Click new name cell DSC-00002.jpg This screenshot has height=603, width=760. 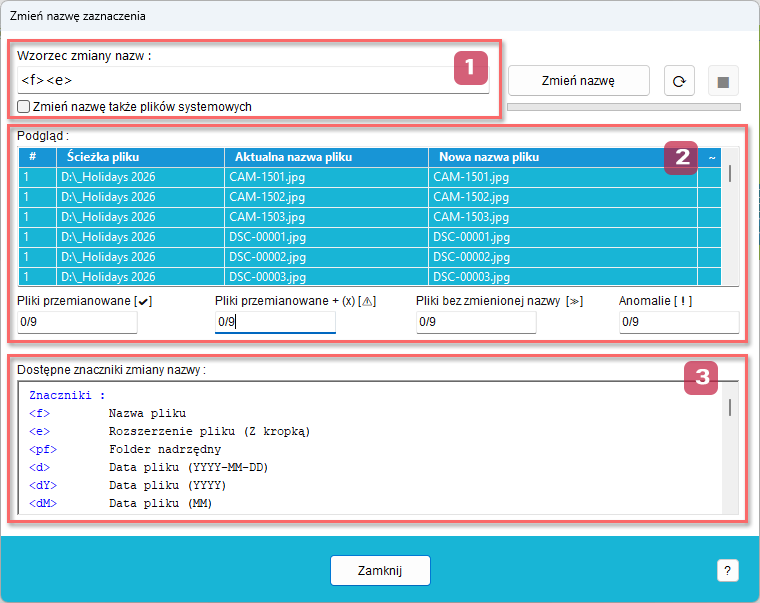click(x=563, y=257)
